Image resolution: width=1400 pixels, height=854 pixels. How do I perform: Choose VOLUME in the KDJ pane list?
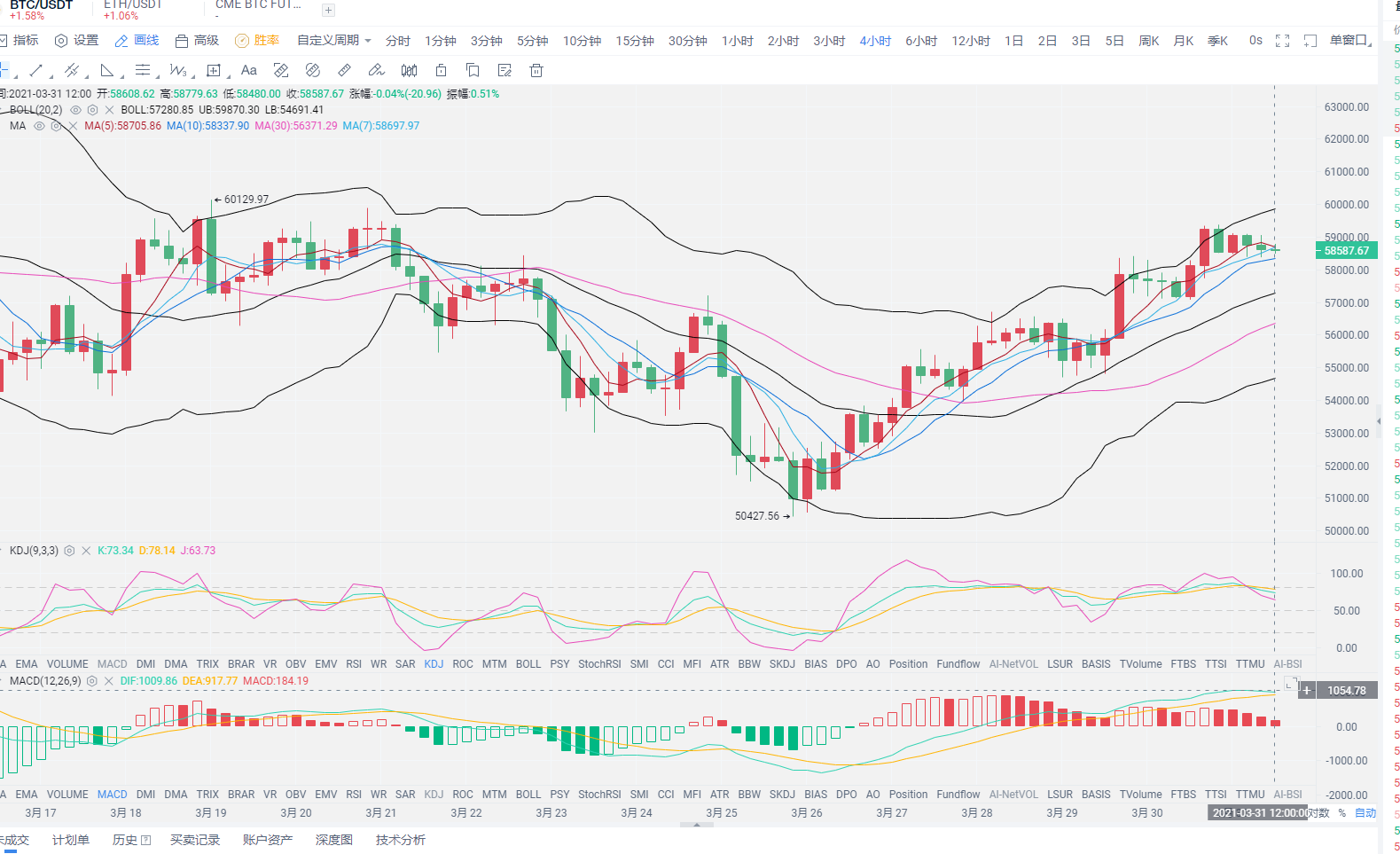(x=67, y=664)
